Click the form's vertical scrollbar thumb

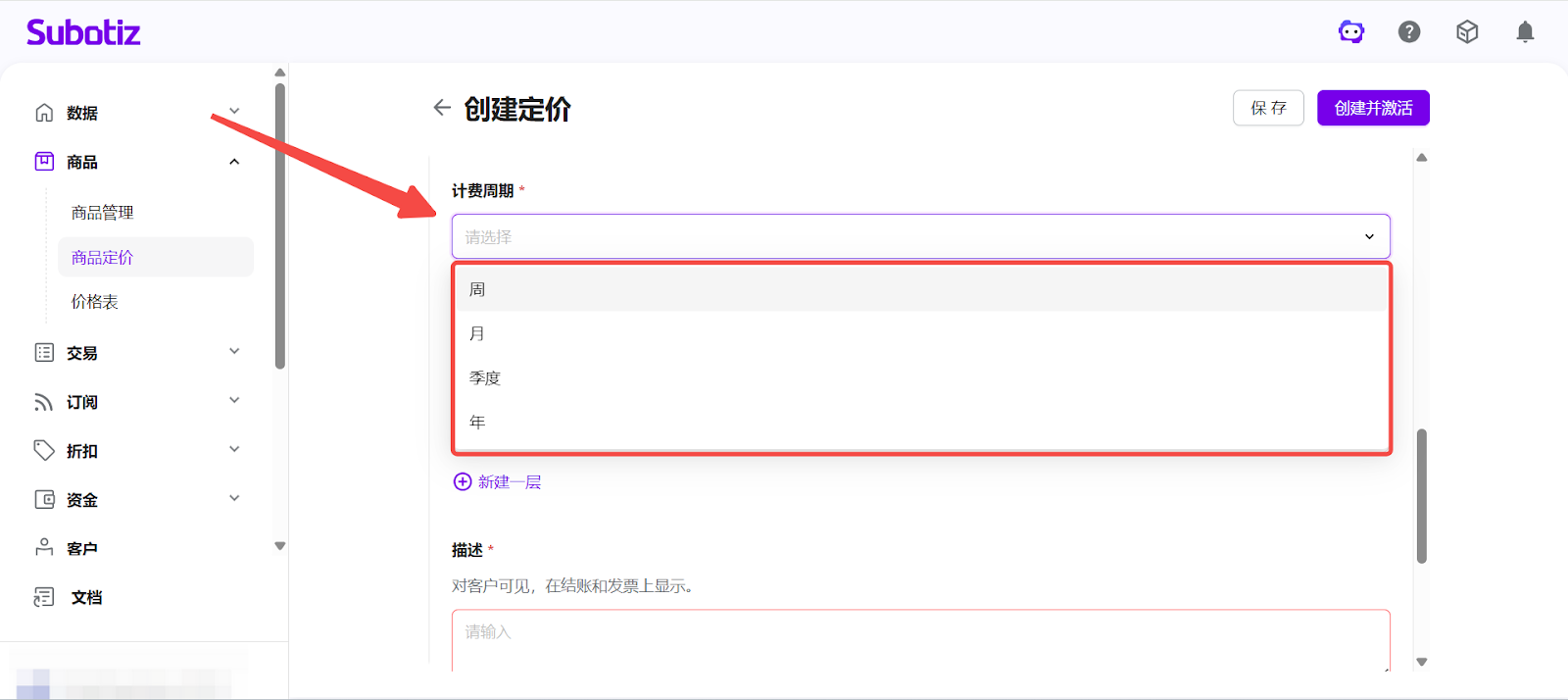click(x=1422, y=496)
